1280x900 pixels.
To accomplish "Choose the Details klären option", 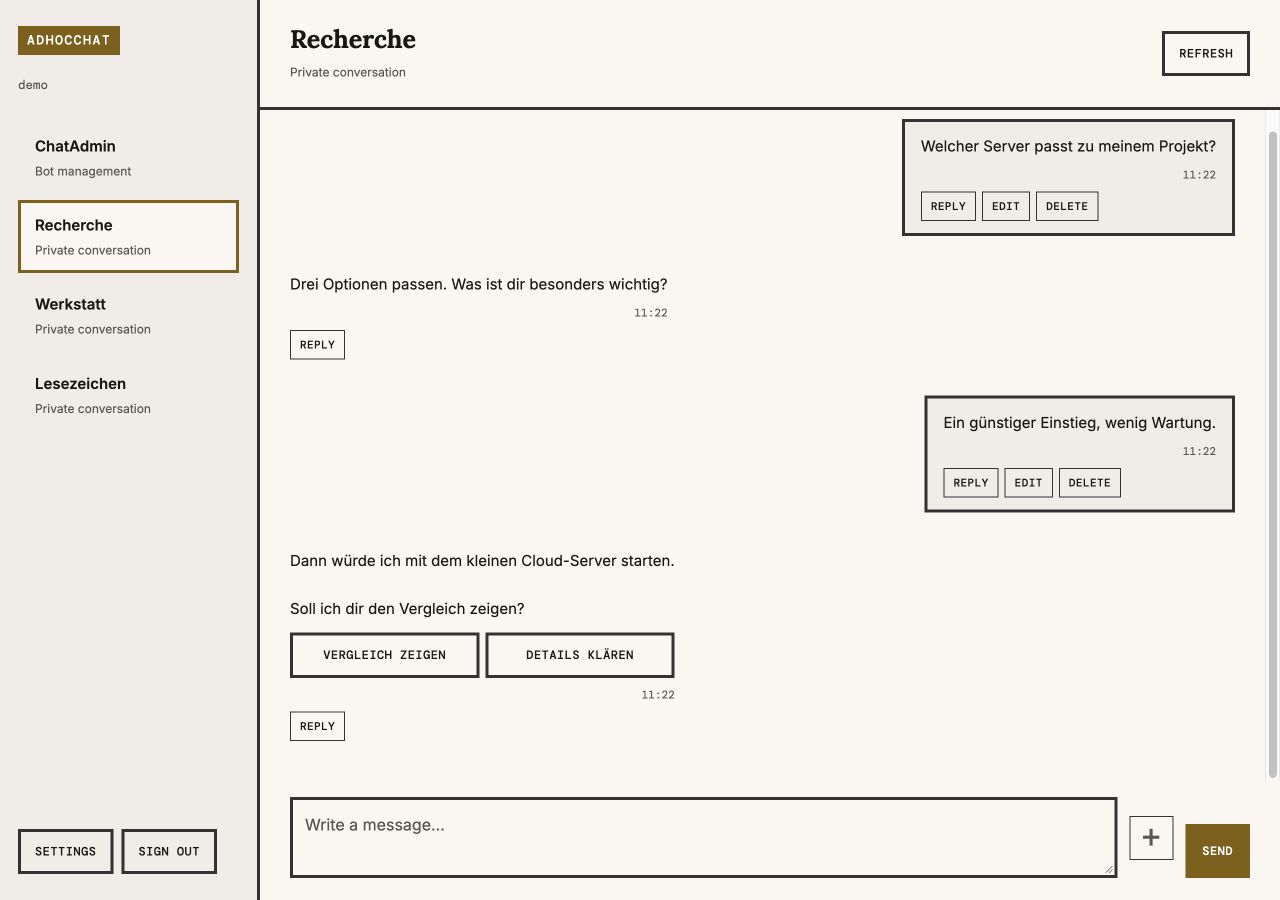I will click(580, 655).
